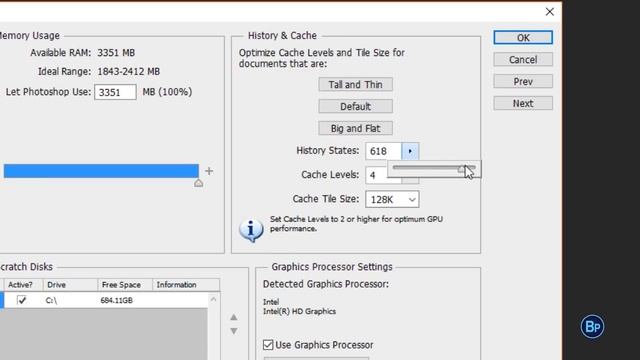The image size is (640, 360).
Task: Click the History States value field
Action: [384, 151]
